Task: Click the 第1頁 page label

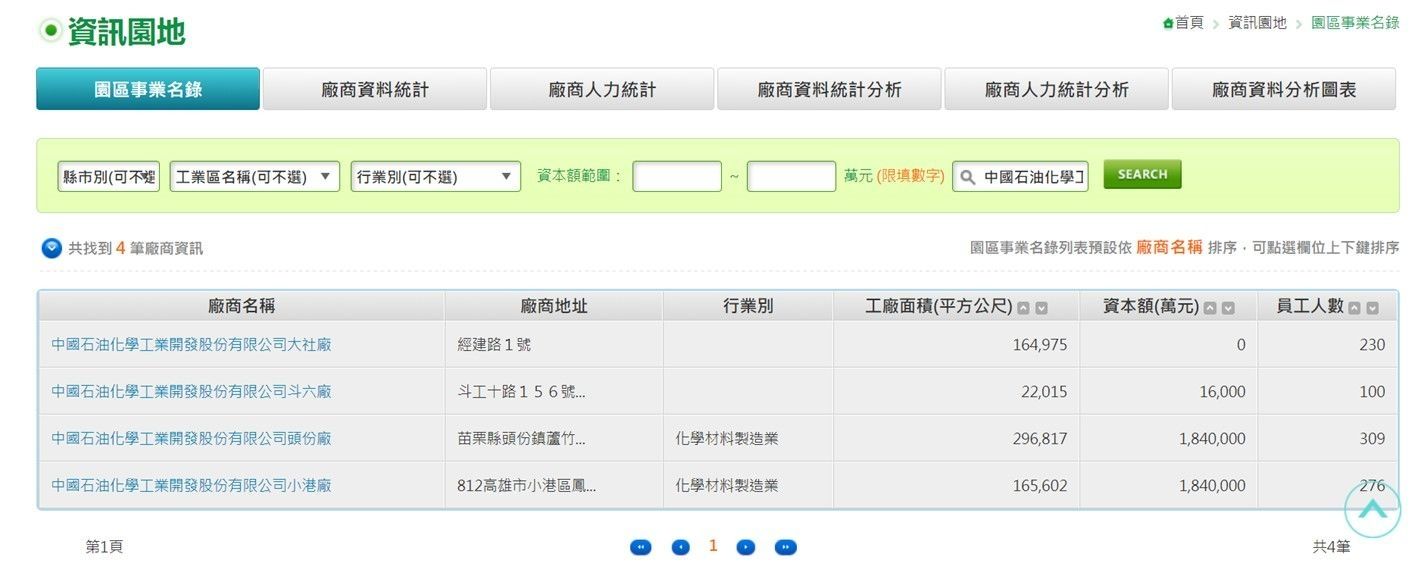Action: [x=104, y=546]
